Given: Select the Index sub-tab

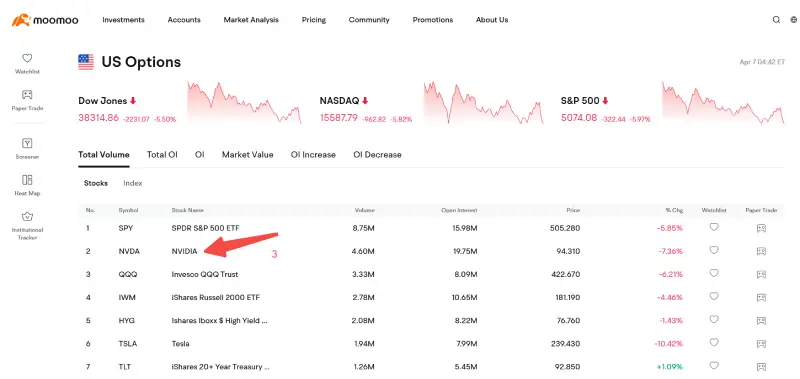Looking at the screenshot, I should [133, 183].
